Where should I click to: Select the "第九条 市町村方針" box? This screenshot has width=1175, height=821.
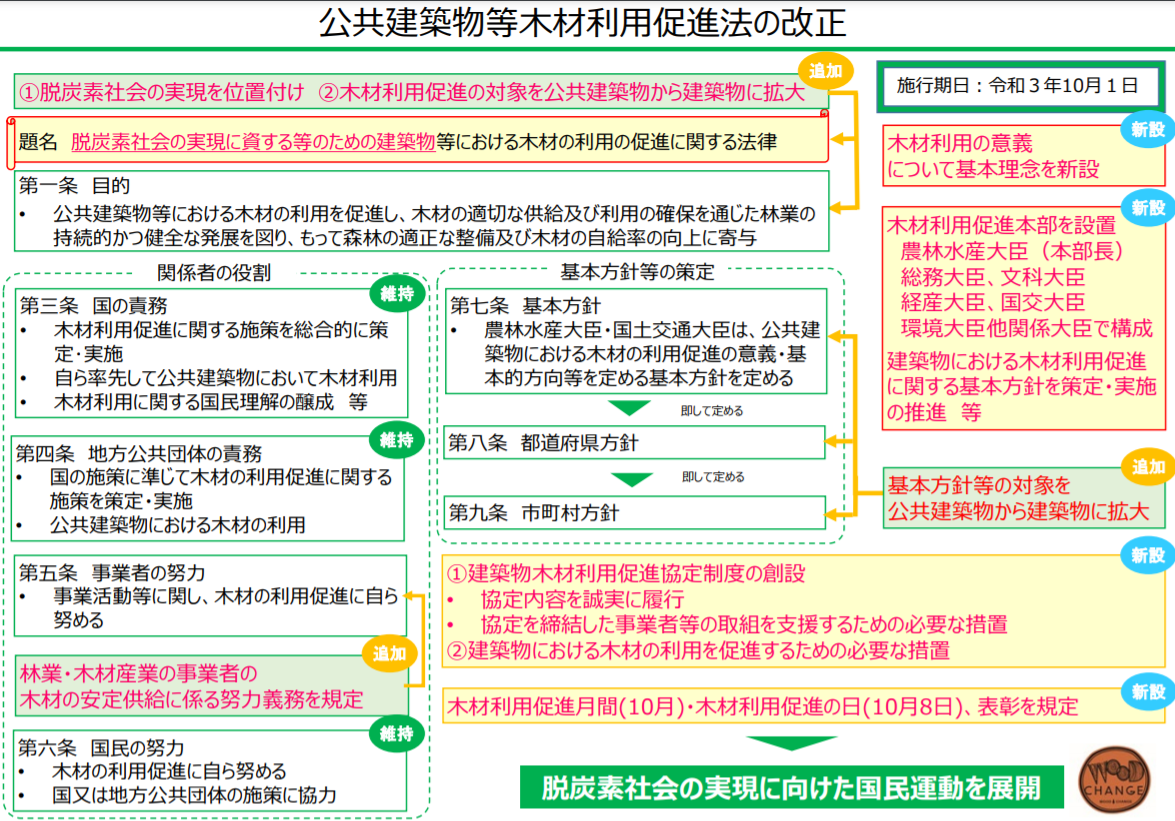point(635,513)
